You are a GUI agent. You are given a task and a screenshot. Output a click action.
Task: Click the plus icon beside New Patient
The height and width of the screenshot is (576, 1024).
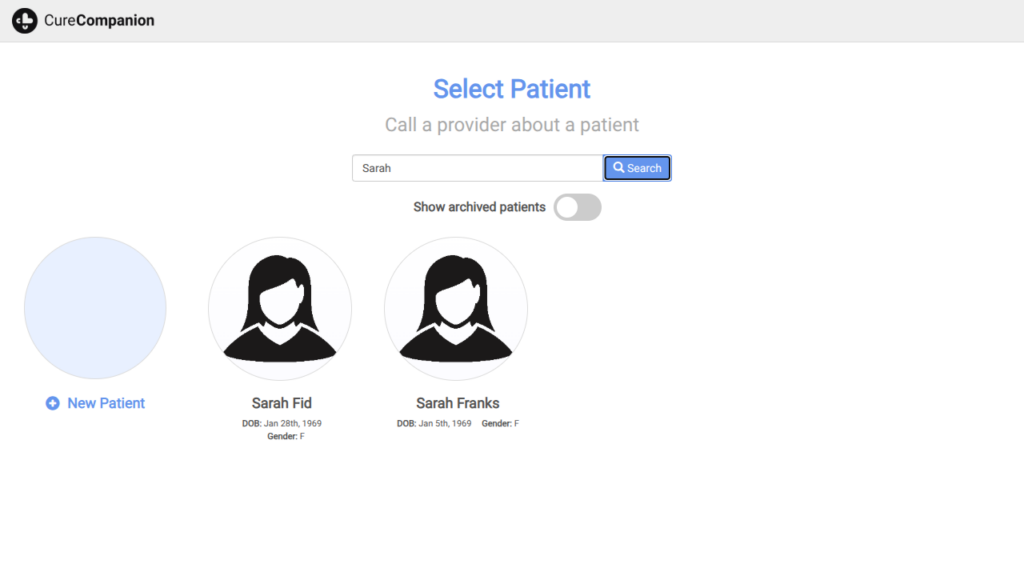pos(53,403)
